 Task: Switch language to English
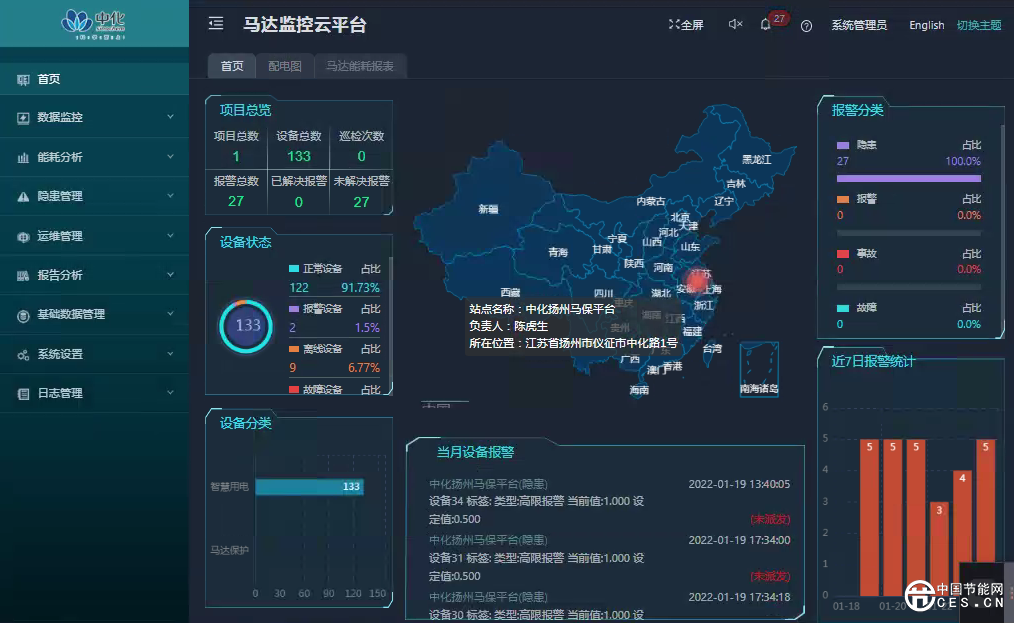coord(927,25)
